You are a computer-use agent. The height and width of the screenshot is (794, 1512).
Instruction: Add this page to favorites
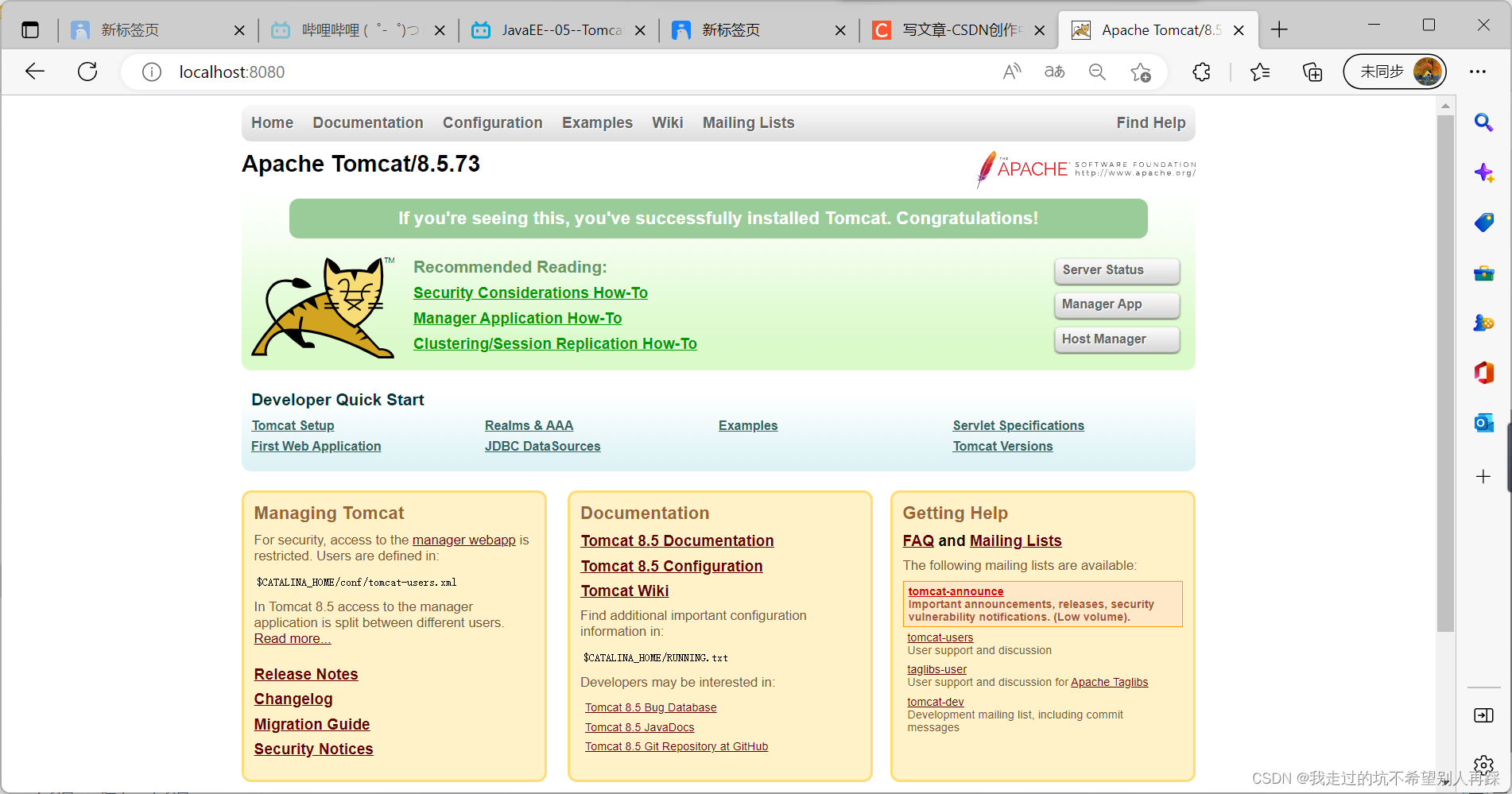point(1141,72)
